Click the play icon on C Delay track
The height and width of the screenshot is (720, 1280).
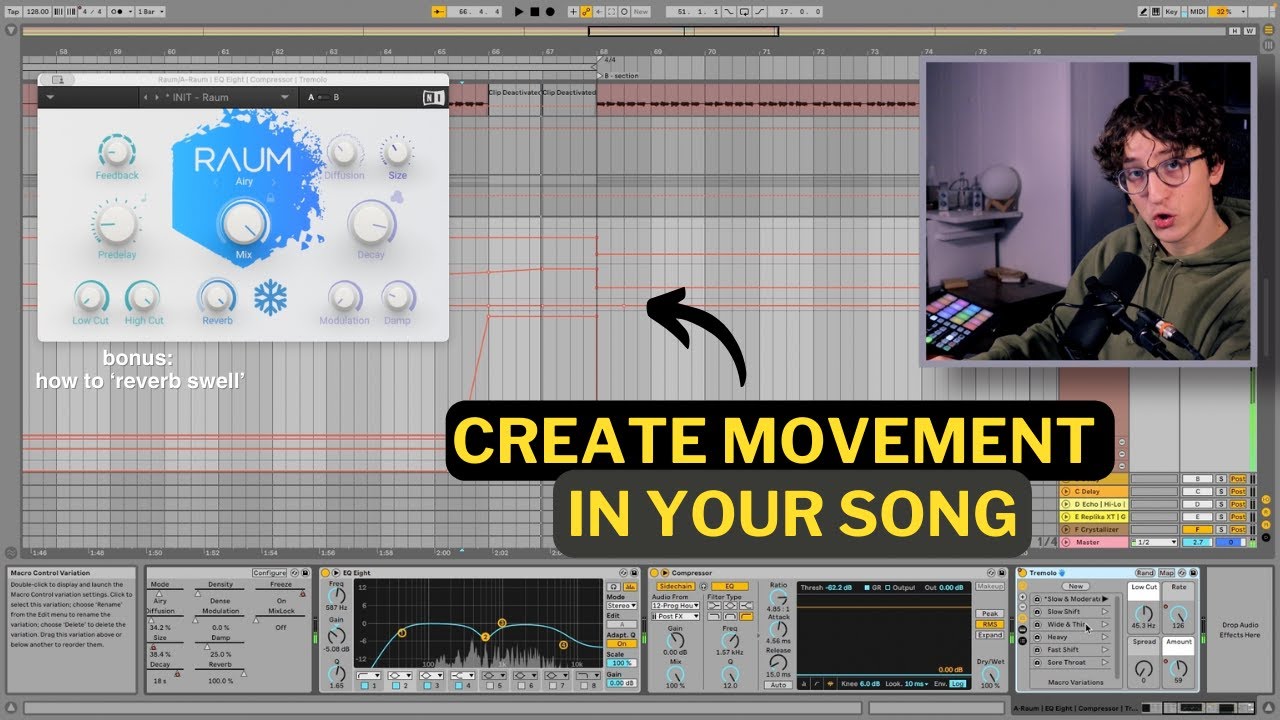click(1066, 492)
